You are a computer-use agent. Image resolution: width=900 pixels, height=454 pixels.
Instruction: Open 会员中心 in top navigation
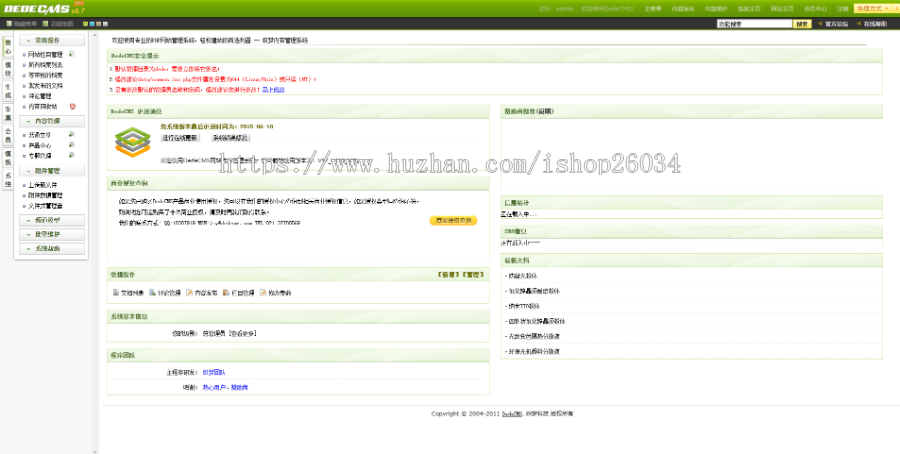815,9
